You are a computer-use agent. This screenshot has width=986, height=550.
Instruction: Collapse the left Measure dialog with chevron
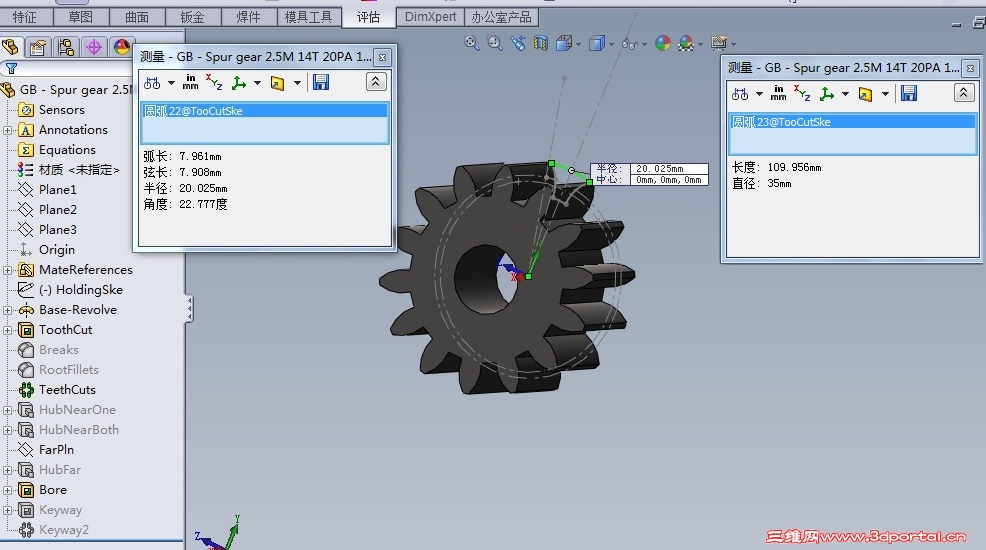(376, 82)
